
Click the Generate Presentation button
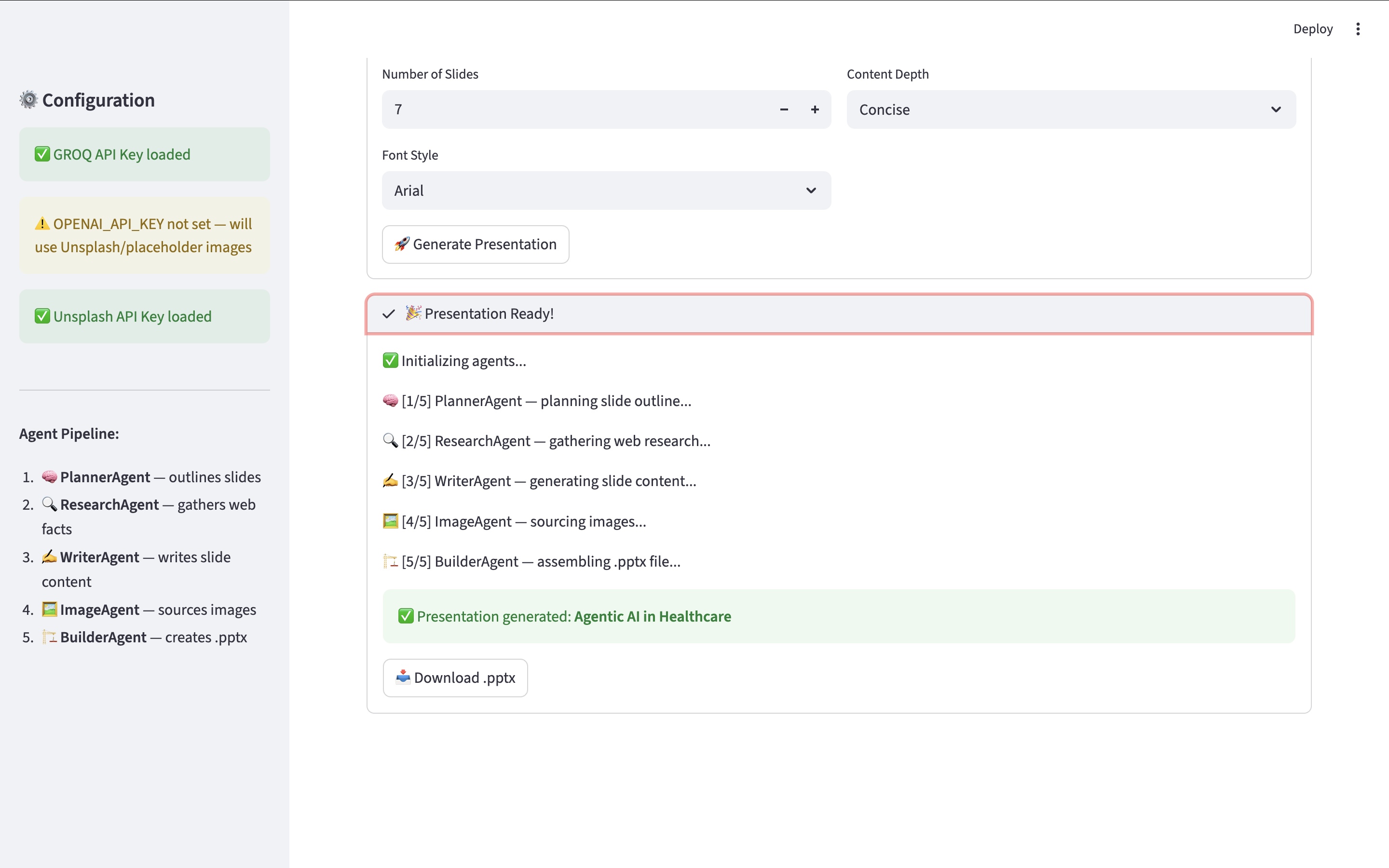475,244
